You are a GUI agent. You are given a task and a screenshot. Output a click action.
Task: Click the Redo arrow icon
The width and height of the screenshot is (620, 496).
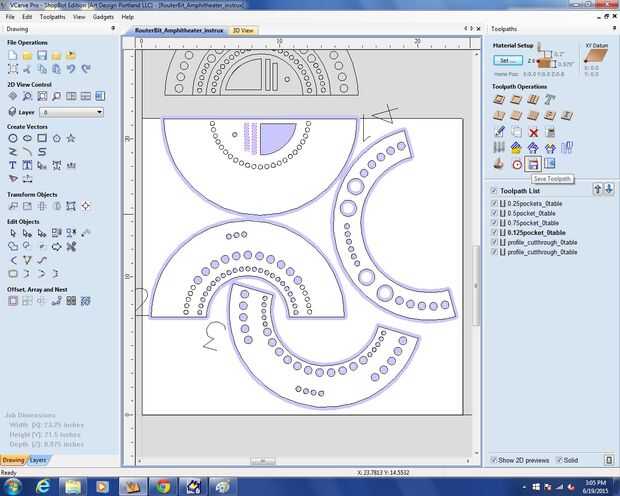[x=85, y=69]
